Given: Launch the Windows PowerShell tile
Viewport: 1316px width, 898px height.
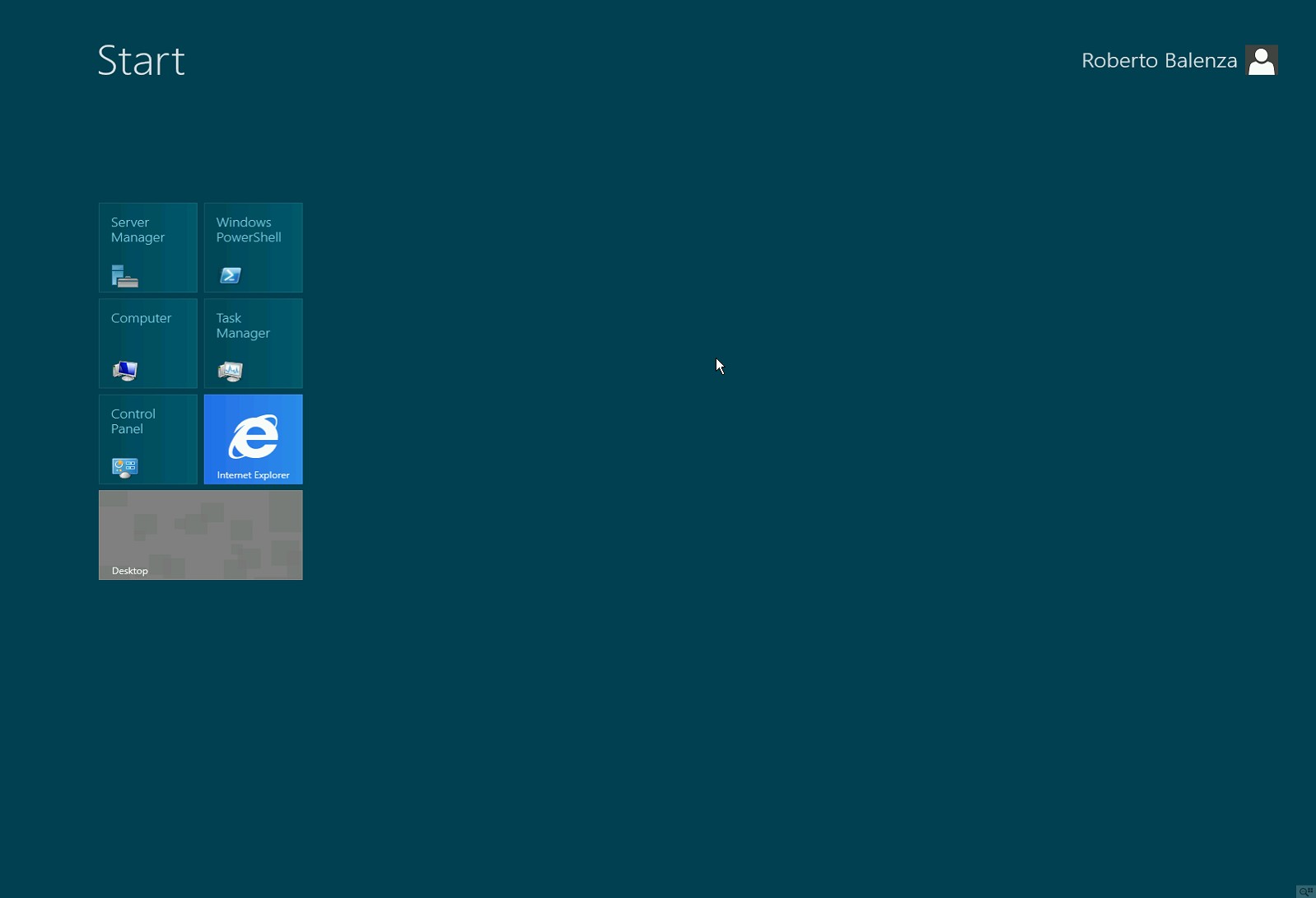Looking at the screenshot, I should [x=253, y=247].
